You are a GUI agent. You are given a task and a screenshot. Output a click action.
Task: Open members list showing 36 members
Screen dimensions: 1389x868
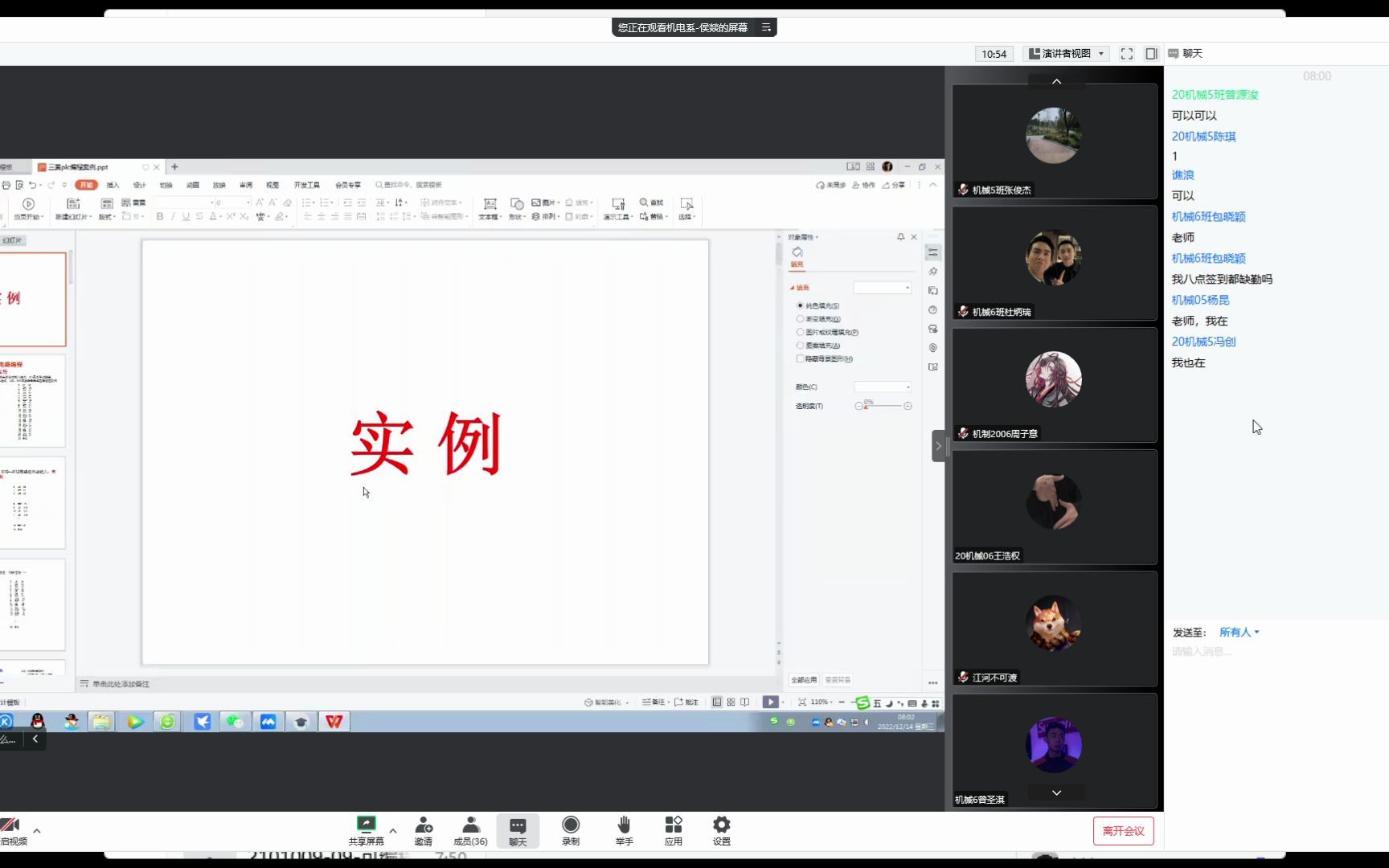click(470, 831)
